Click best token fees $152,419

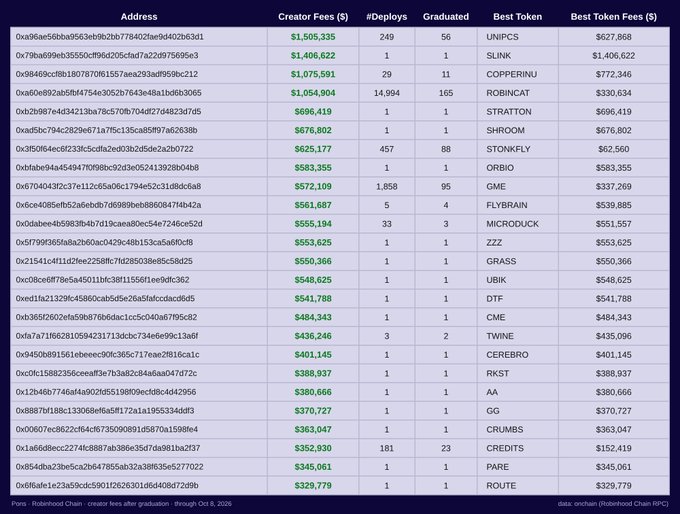pyautogui.click(x=613, y=447)
